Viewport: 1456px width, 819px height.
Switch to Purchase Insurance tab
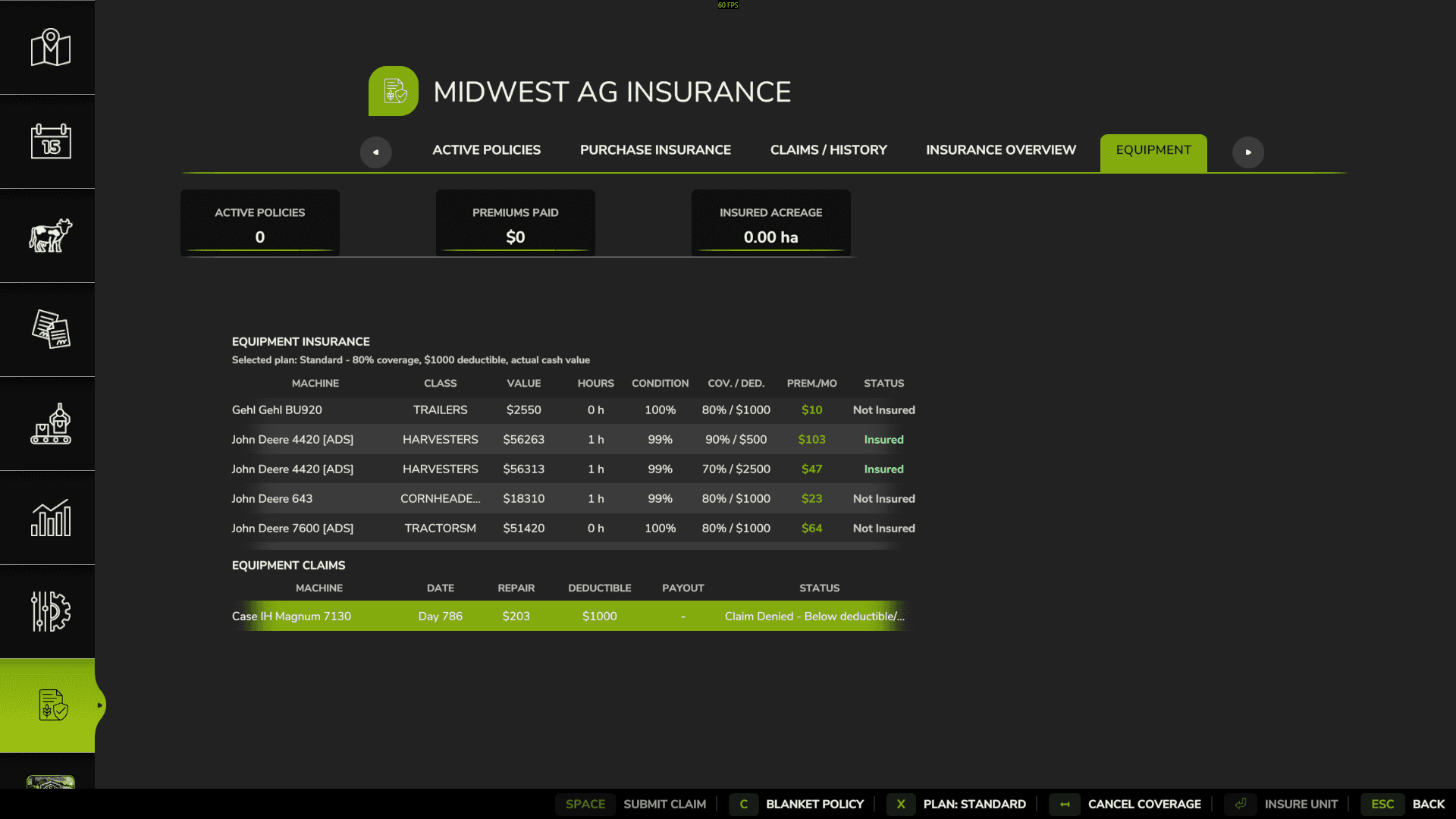point(655,150)
